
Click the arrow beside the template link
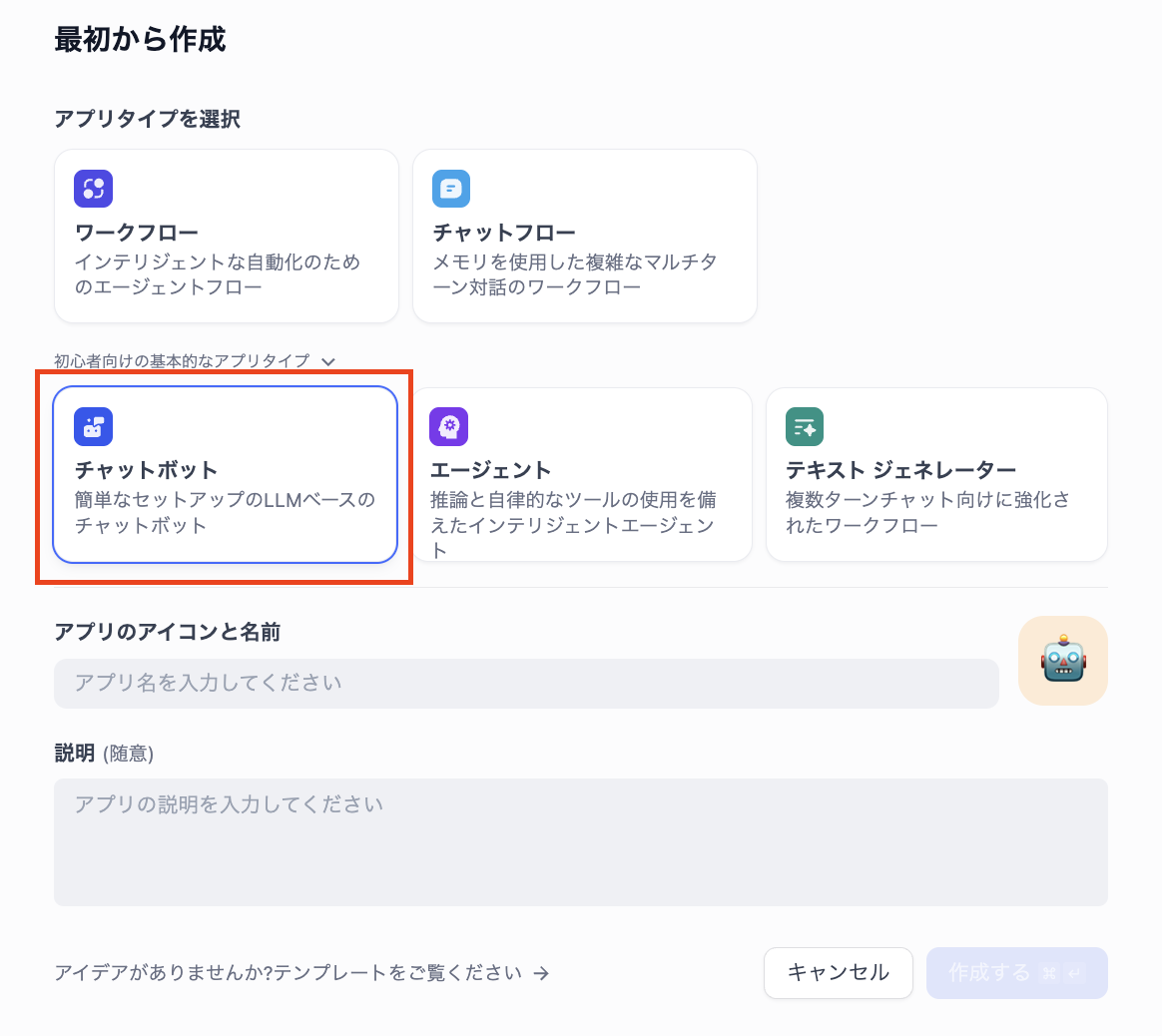(541, 973)
